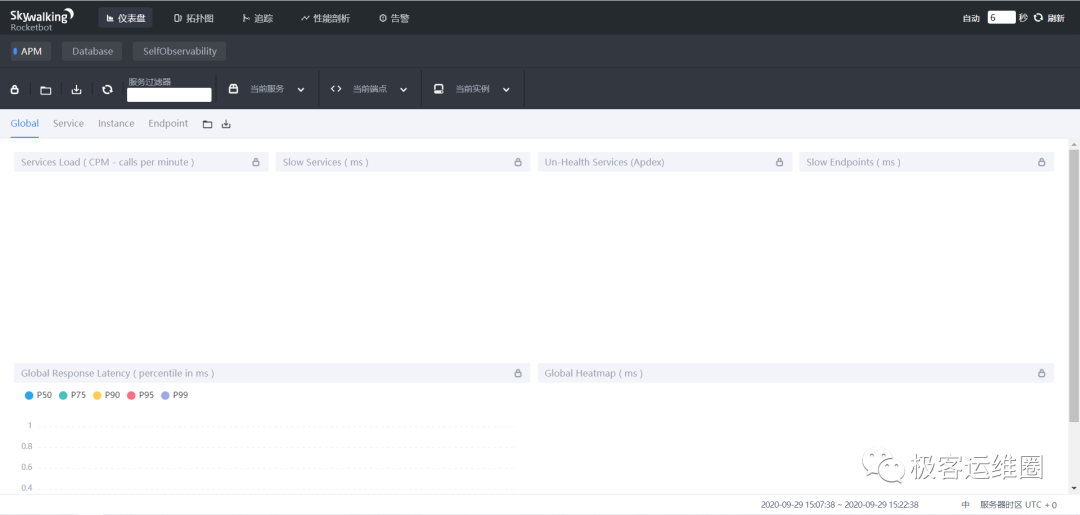This screenshot has height=515, width=1080.
Task: Click the 当前端点 code brackets icon
Action: coord(336,89)
